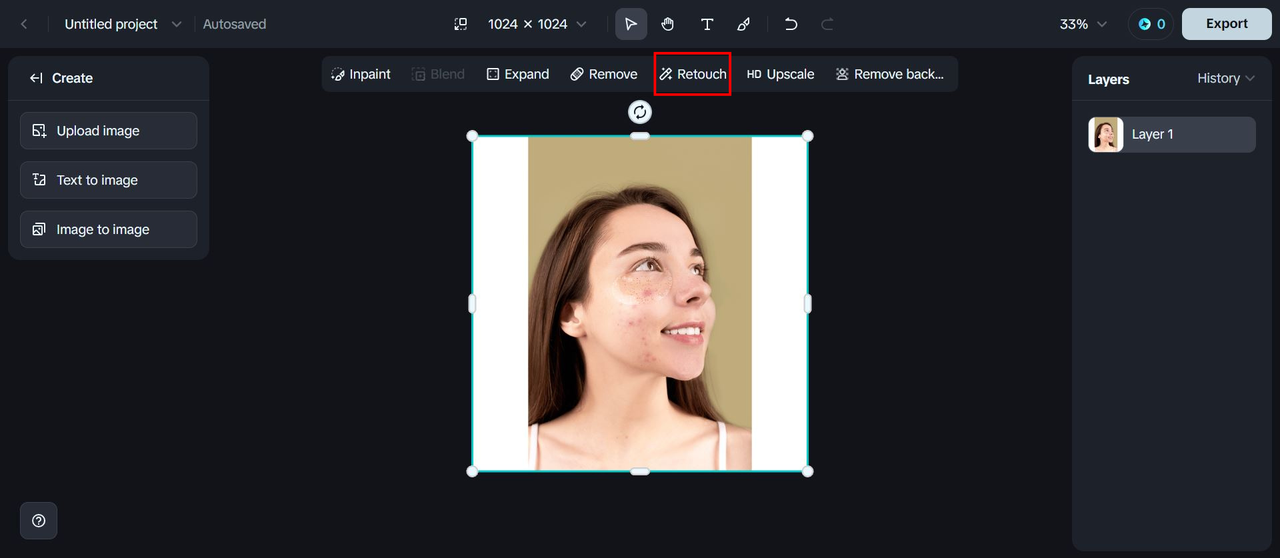The image size is (1280, 558).
Task: Redo the last undone action
Action: (827, 24)
